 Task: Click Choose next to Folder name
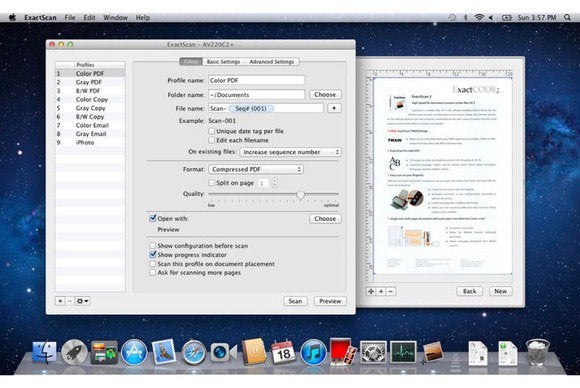click(325, 95)
